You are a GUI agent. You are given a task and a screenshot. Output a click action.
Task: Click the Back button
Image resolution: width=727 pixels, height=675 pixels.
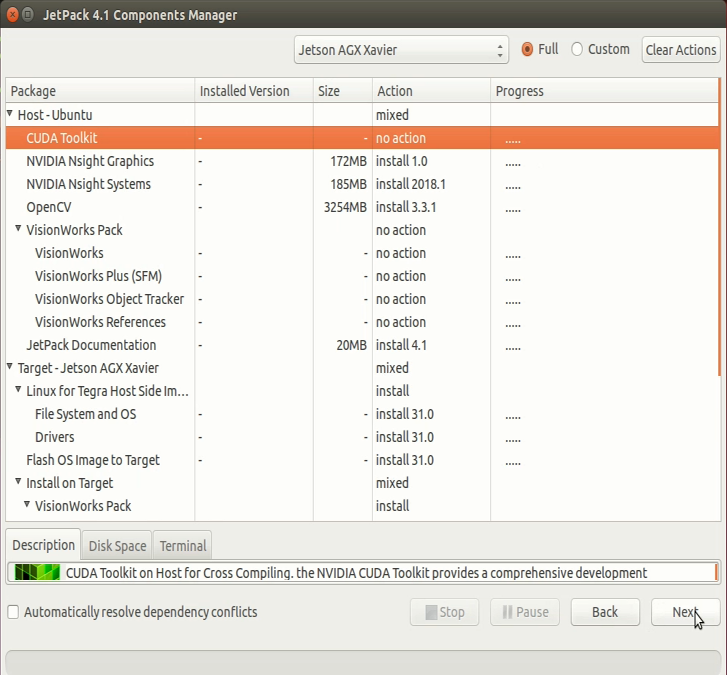[x=604, y=612]
